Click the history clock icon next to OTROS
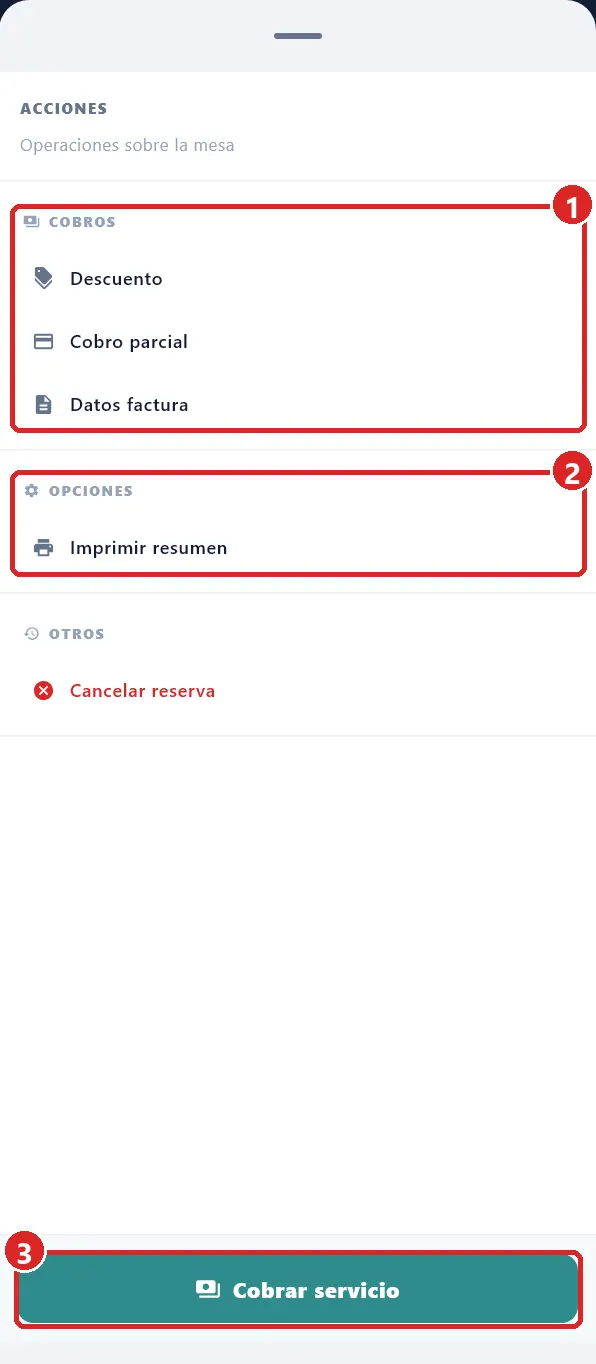Viewport: 596px width, 1364px height. [31, 634]
